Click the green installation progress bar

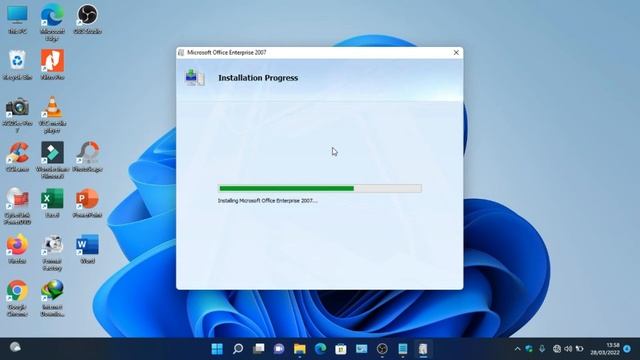point(320,188)
